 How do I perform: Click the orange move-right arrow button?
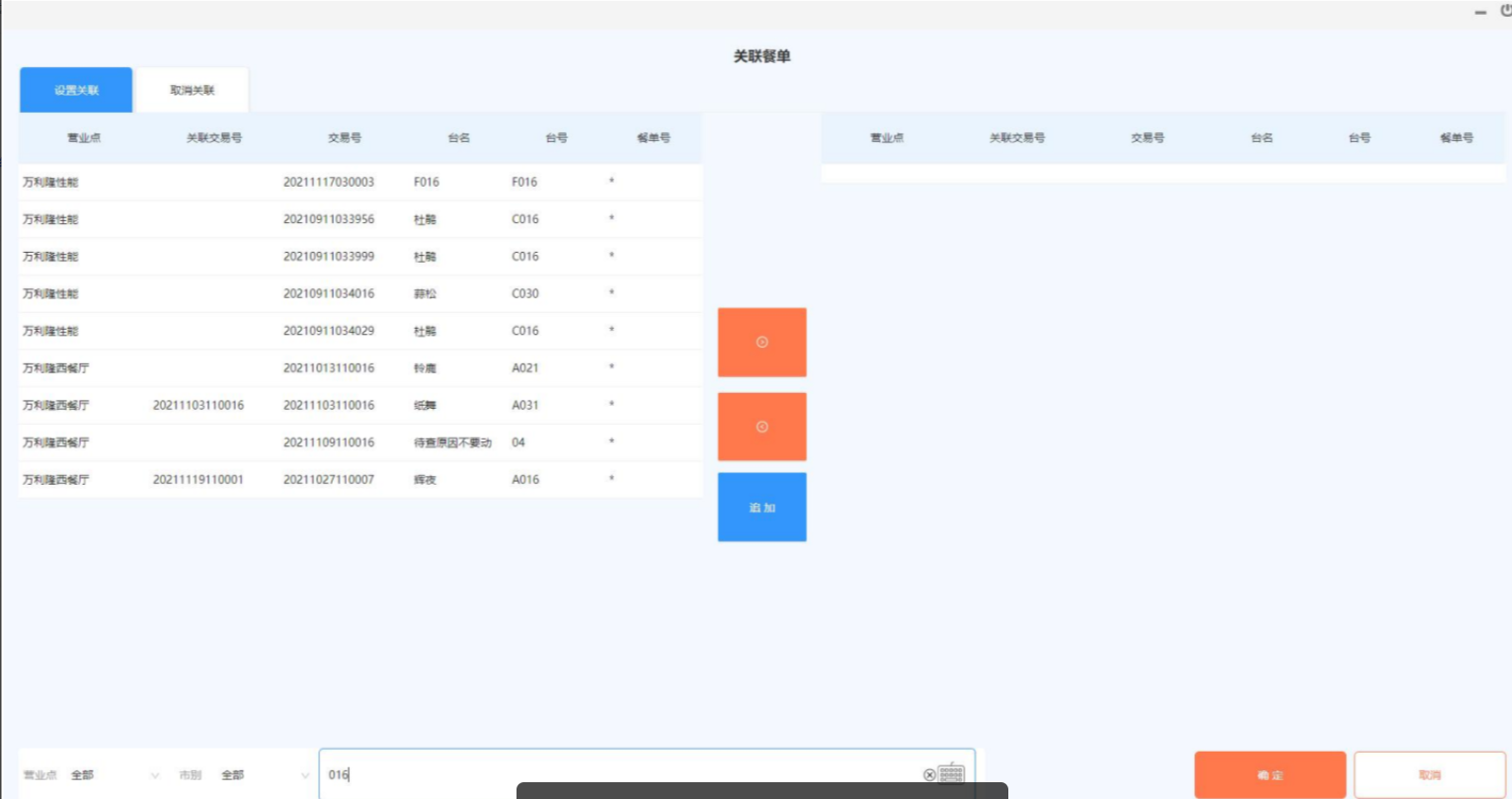761,343
